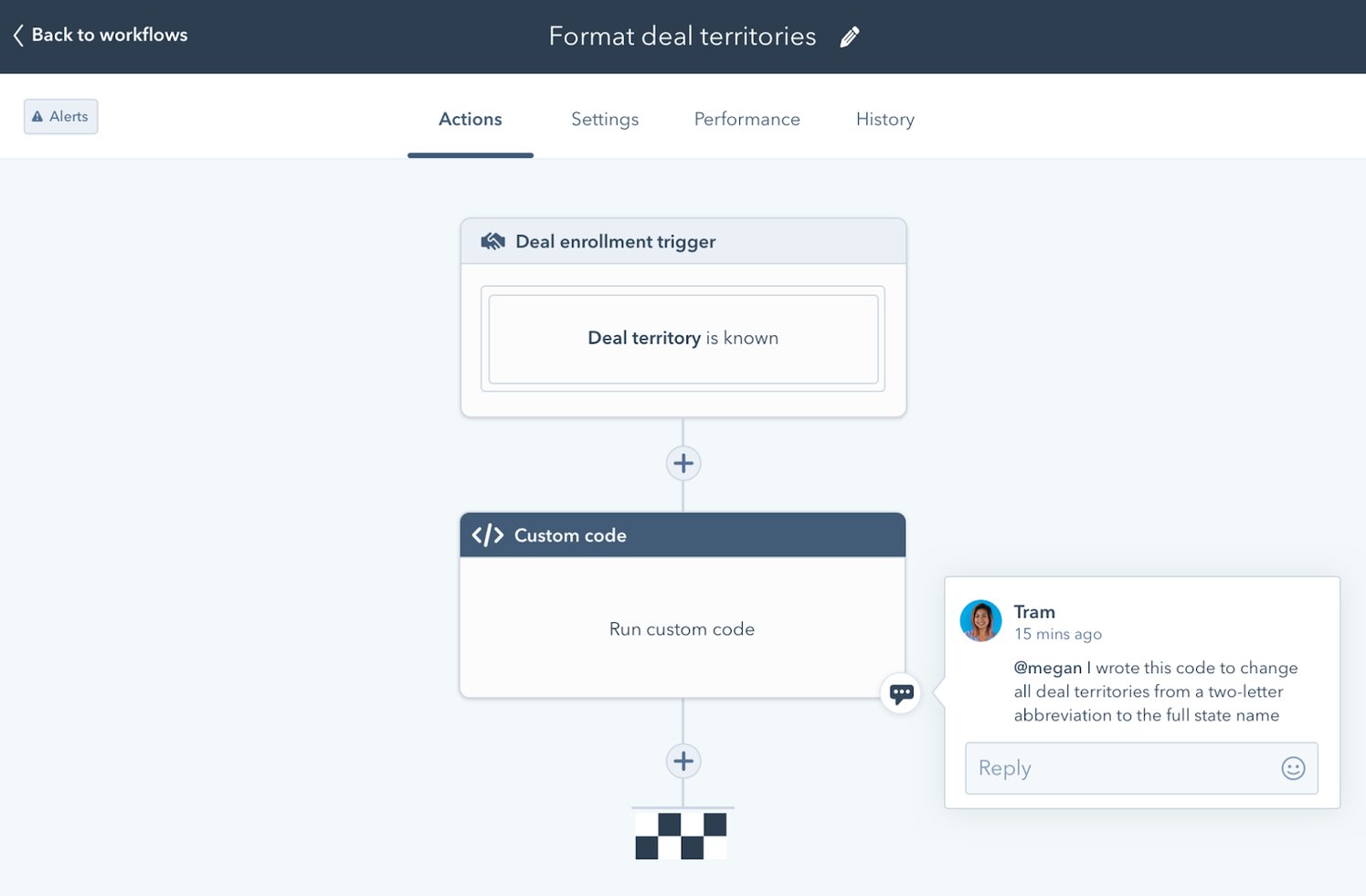Switch to the Settings tab
The height and width of the screenshot is (896, 1366).
tap(604, 119)
